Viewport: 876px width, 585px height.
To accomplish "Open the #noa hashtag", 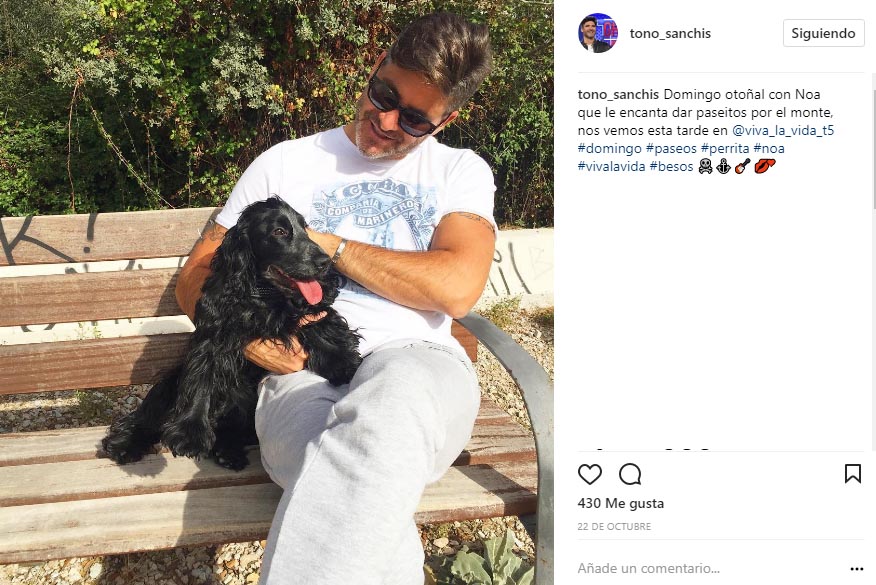I will (x=769, y=148).
